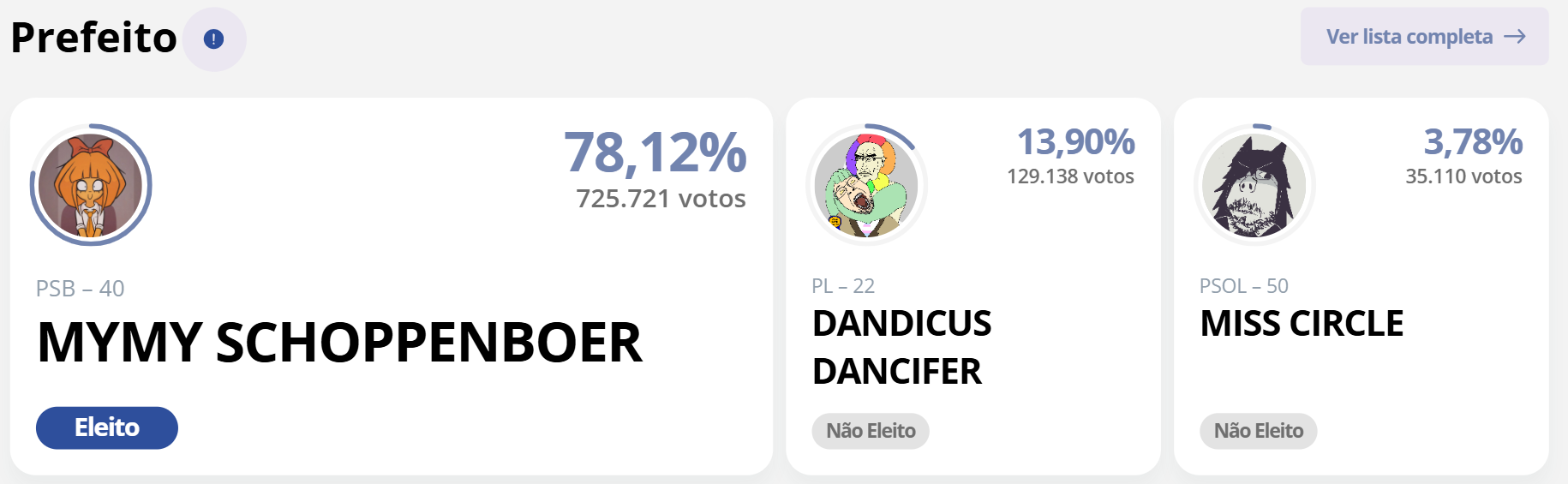Screen dimensions: 1568x484
Task: Click the info icon beside Prefeito
Action: coord(213,39)
